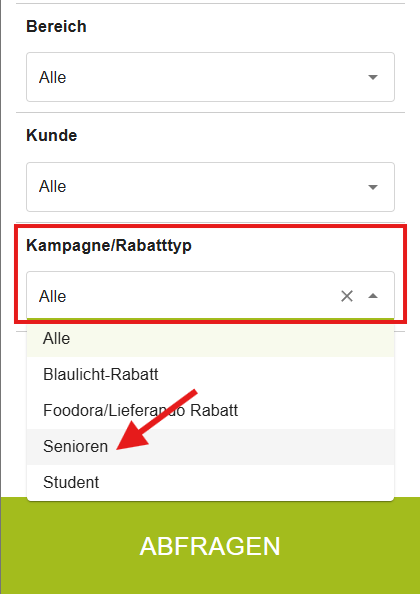Screen dimensions: 420x594
Task: Select the highlighted Alle option in the list
Action: [210, 339]
